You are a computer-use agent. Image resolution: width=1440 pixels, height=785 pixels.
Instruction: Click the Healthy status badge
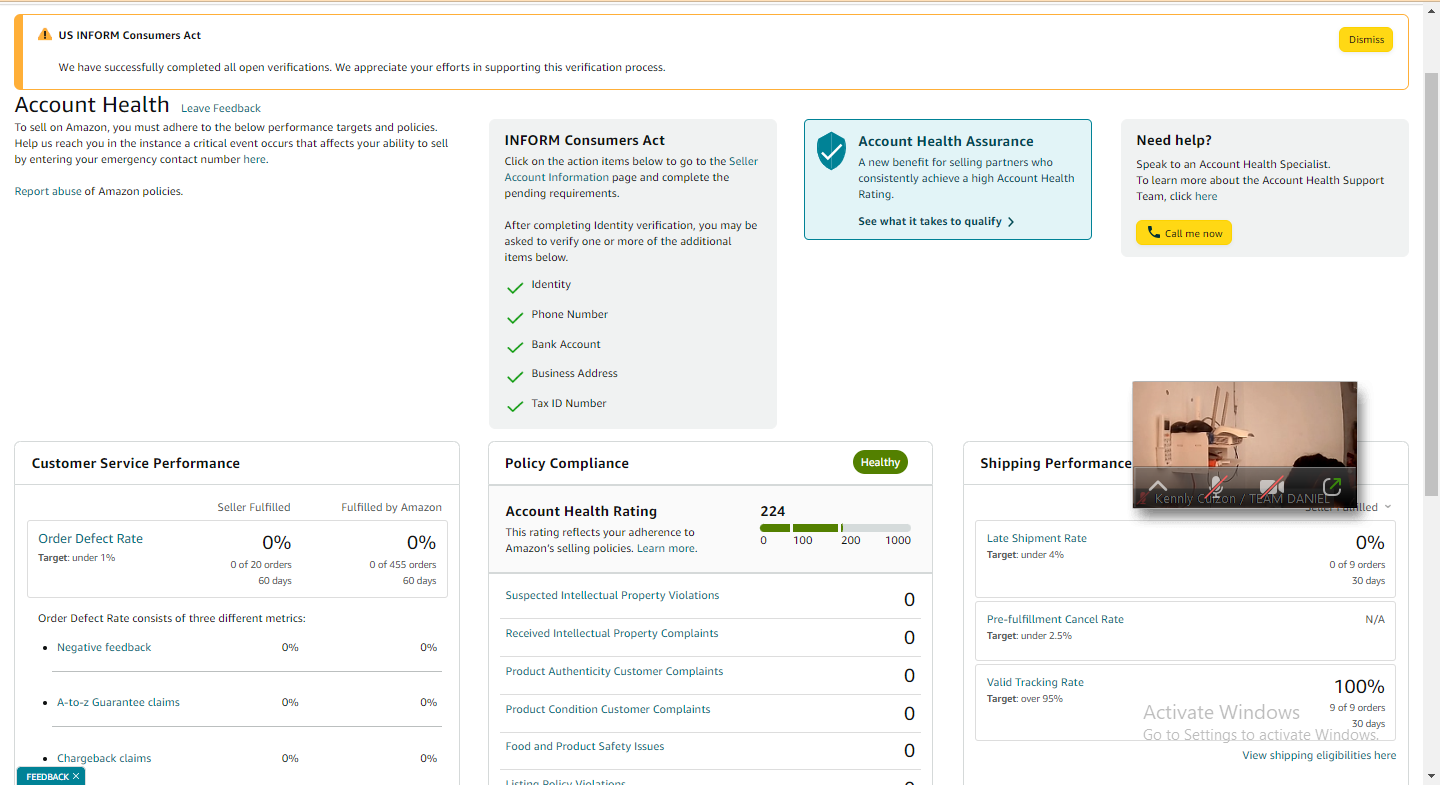coord(880,462)
